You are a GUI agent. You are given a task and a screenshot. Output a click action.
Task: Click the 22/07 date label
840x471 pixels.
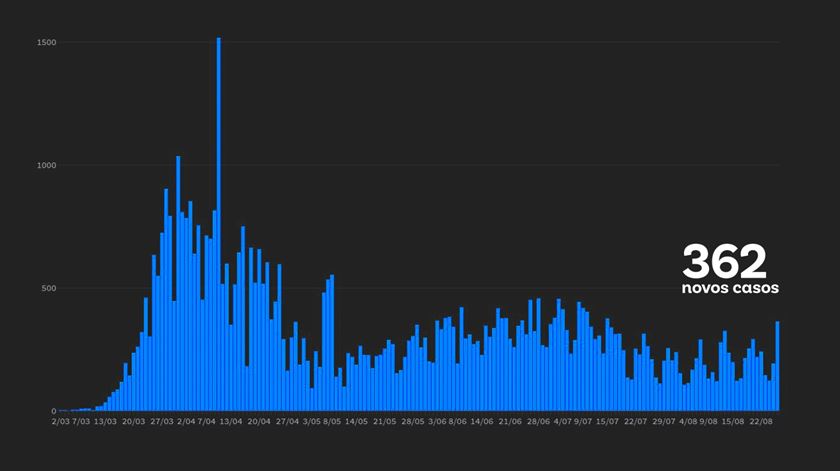tap(635, 422)
